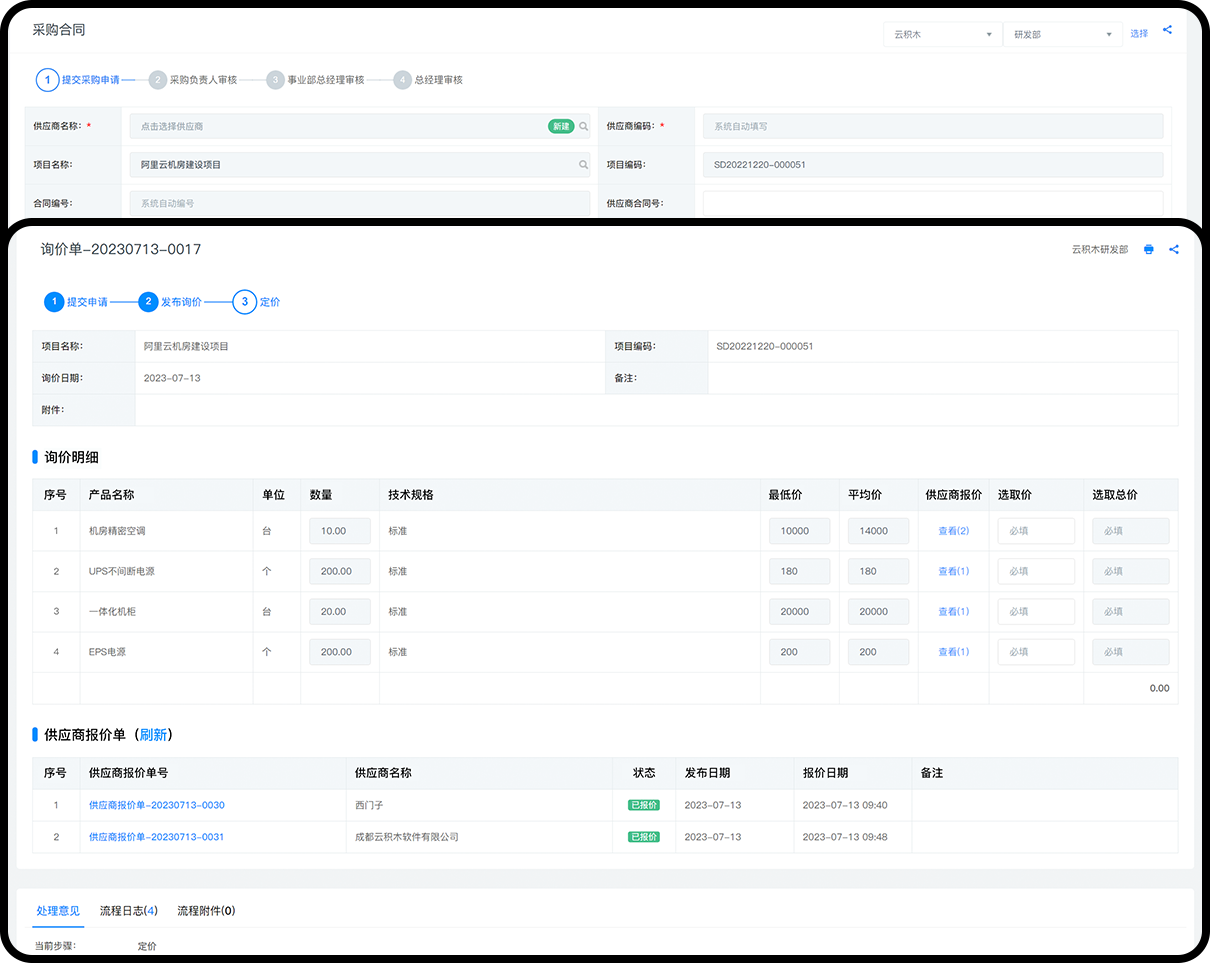Click search icon in project name field
Viewport: 1210px width, 963px height.
[x=584, y=165]
